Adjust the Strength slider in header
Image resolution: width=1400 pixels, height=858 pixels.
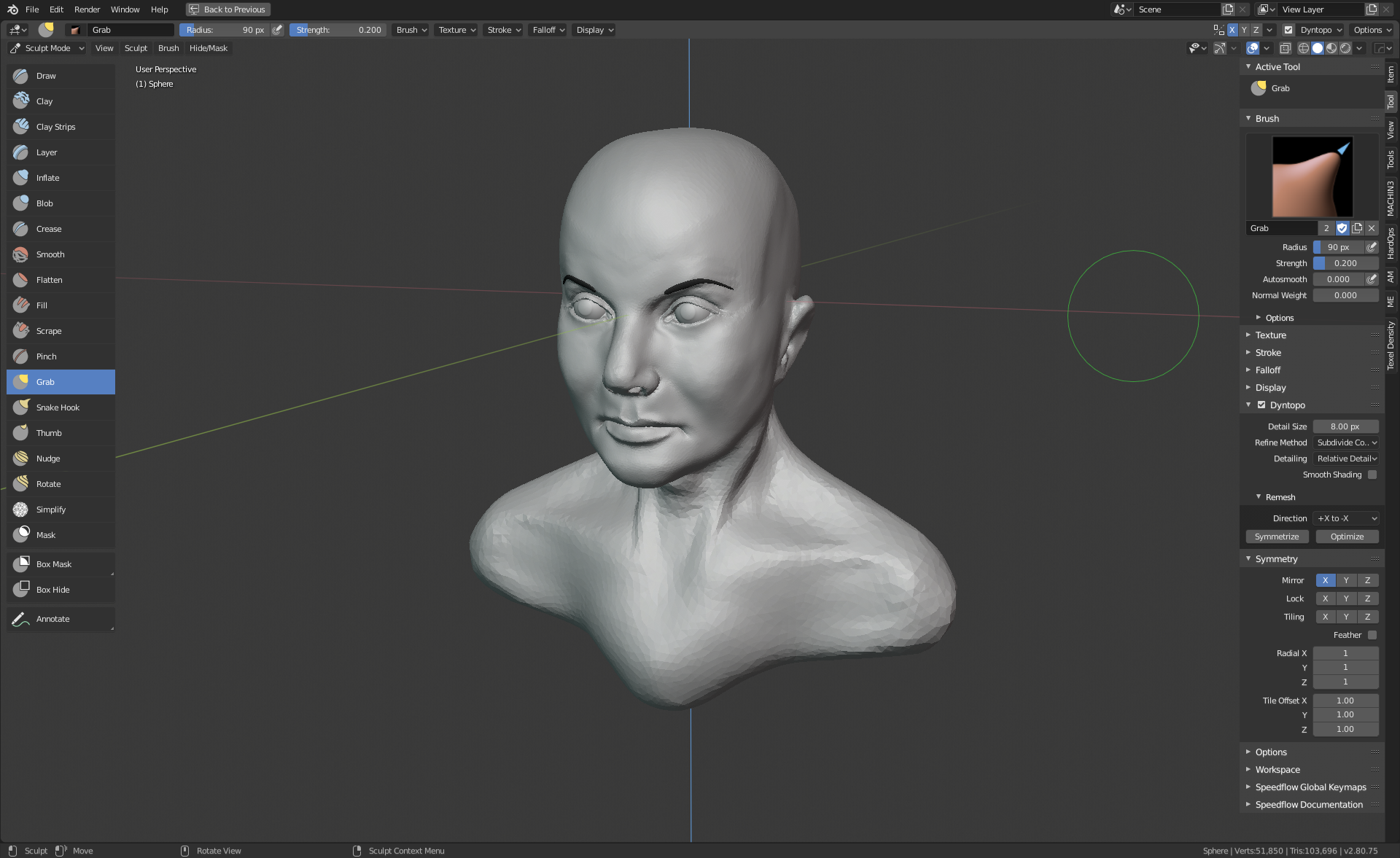pyautogui.click(x=338, y=30)
